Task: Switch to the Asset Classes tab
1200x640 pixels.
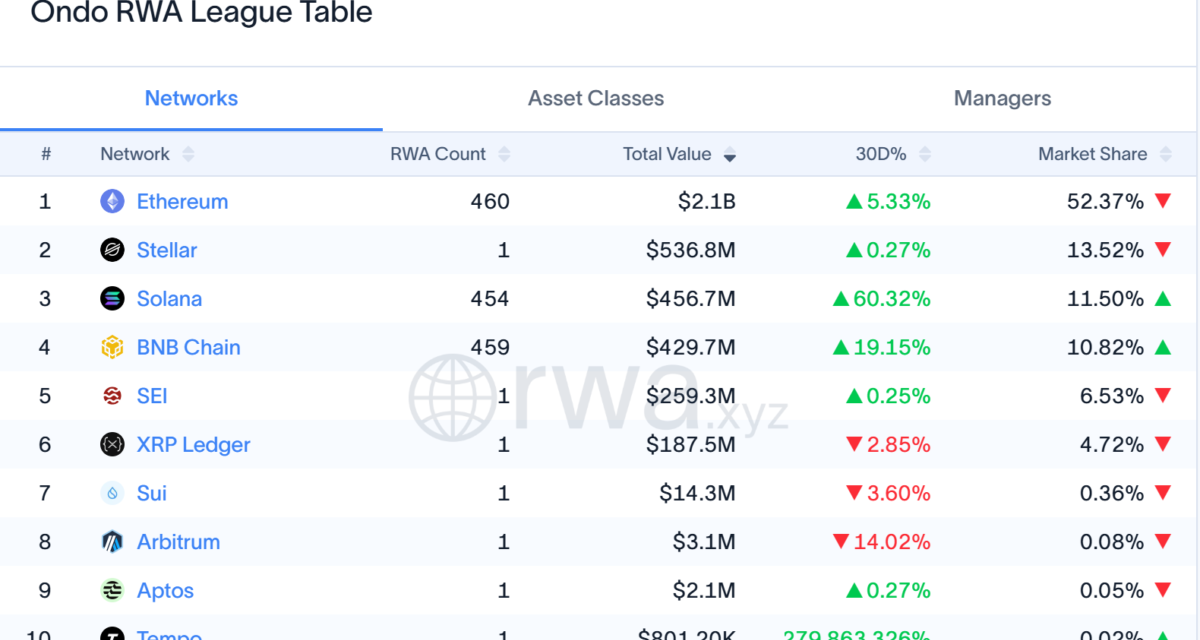Action: point(596,98)
